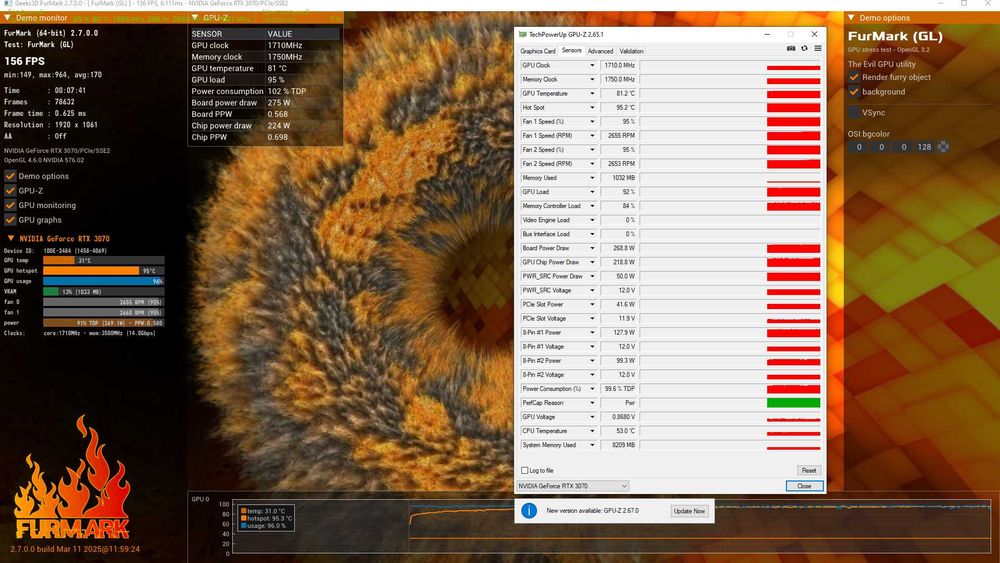Screen dimensions: 1000x563
Task: Open the Board Power Draw dropdown
Action: (592, 248)
